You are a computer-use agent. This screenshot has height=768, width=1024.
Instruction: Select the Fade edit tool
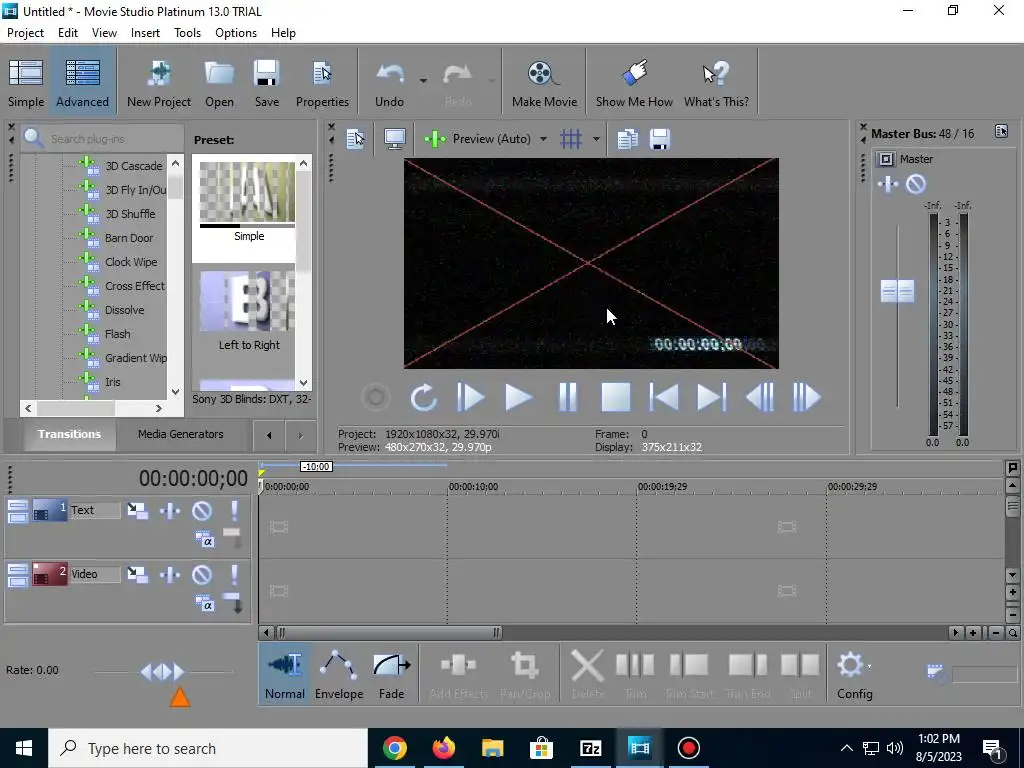(x=391, y=674)
